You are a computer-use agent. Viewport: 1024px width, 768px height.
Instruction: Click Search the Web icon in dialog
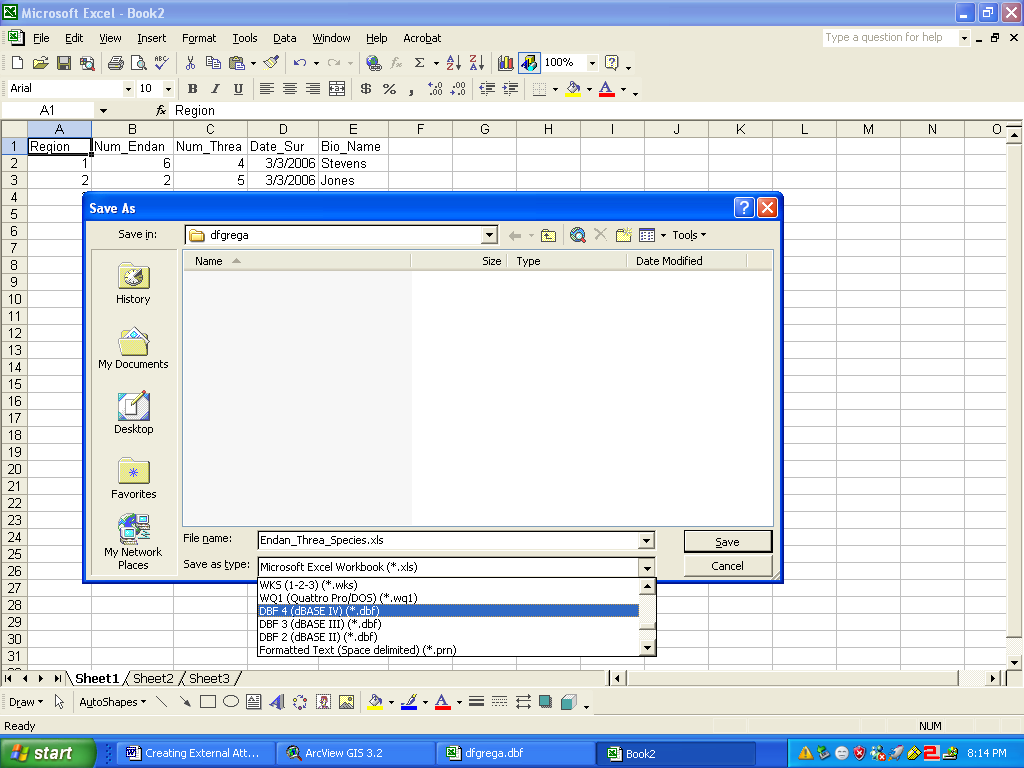click(x=577, y=235)
